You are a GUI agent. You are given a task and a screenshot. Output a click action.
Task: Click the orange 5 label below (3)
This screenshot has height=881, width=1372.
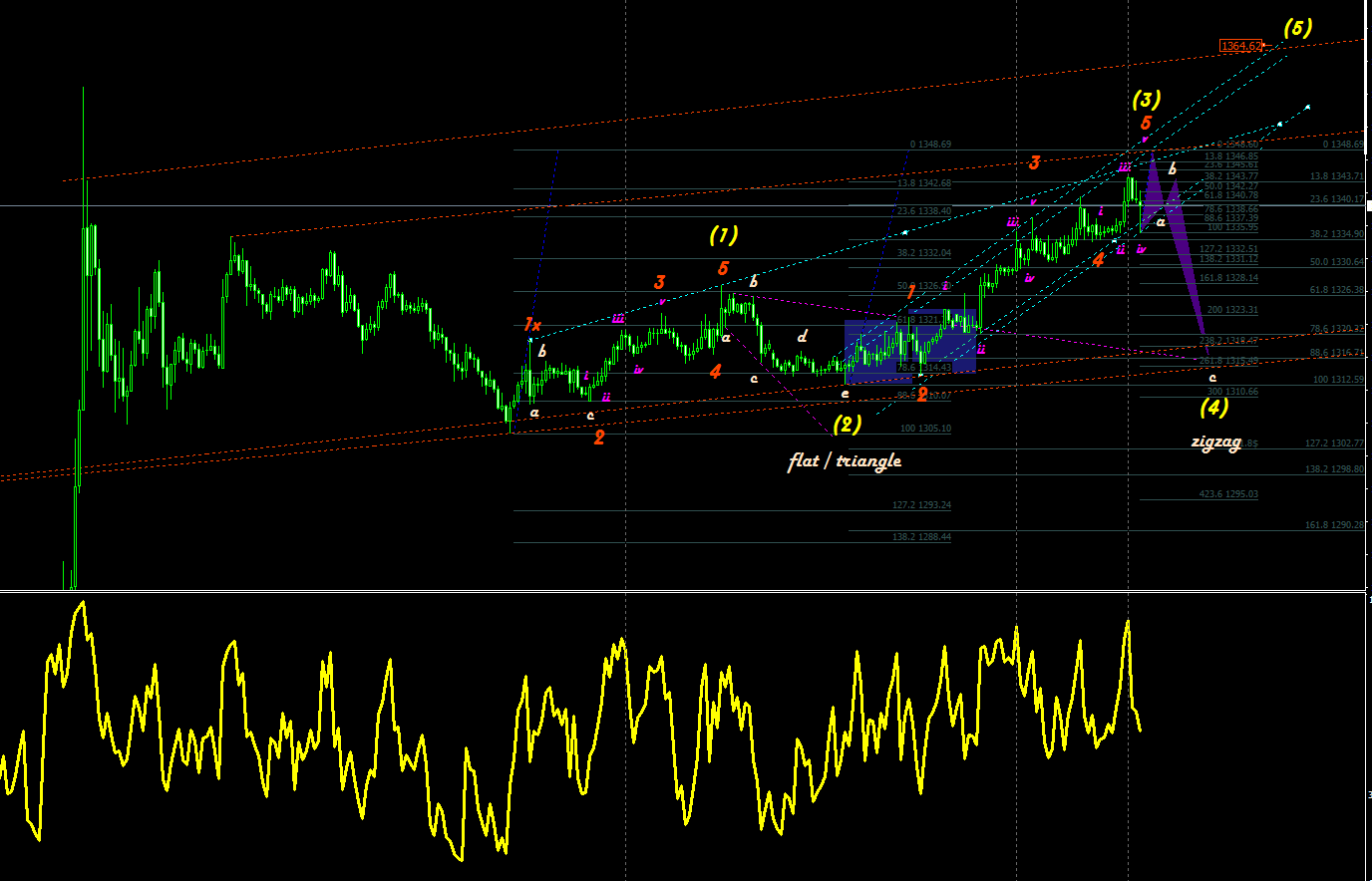[1146, 124]
